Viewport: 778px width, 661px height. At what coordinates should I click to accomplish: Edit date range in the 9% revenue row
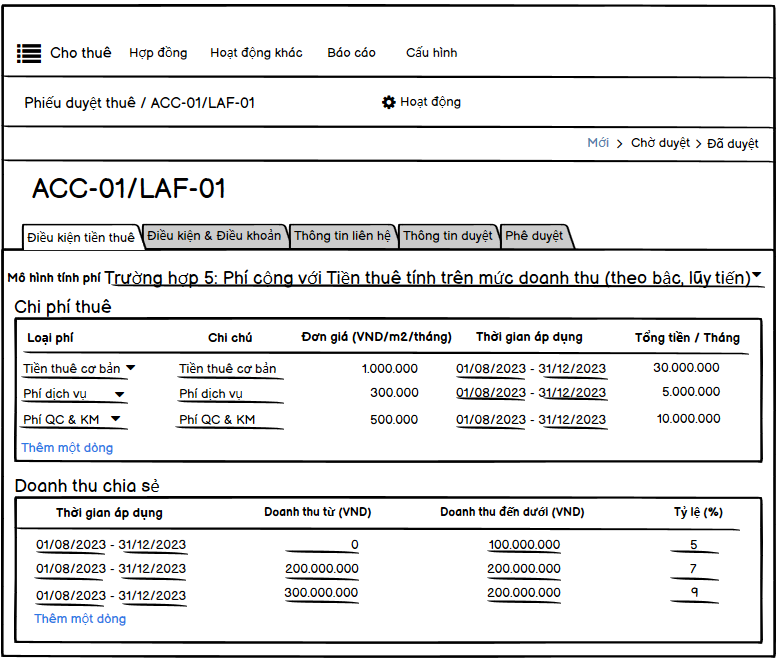point(111,595)
